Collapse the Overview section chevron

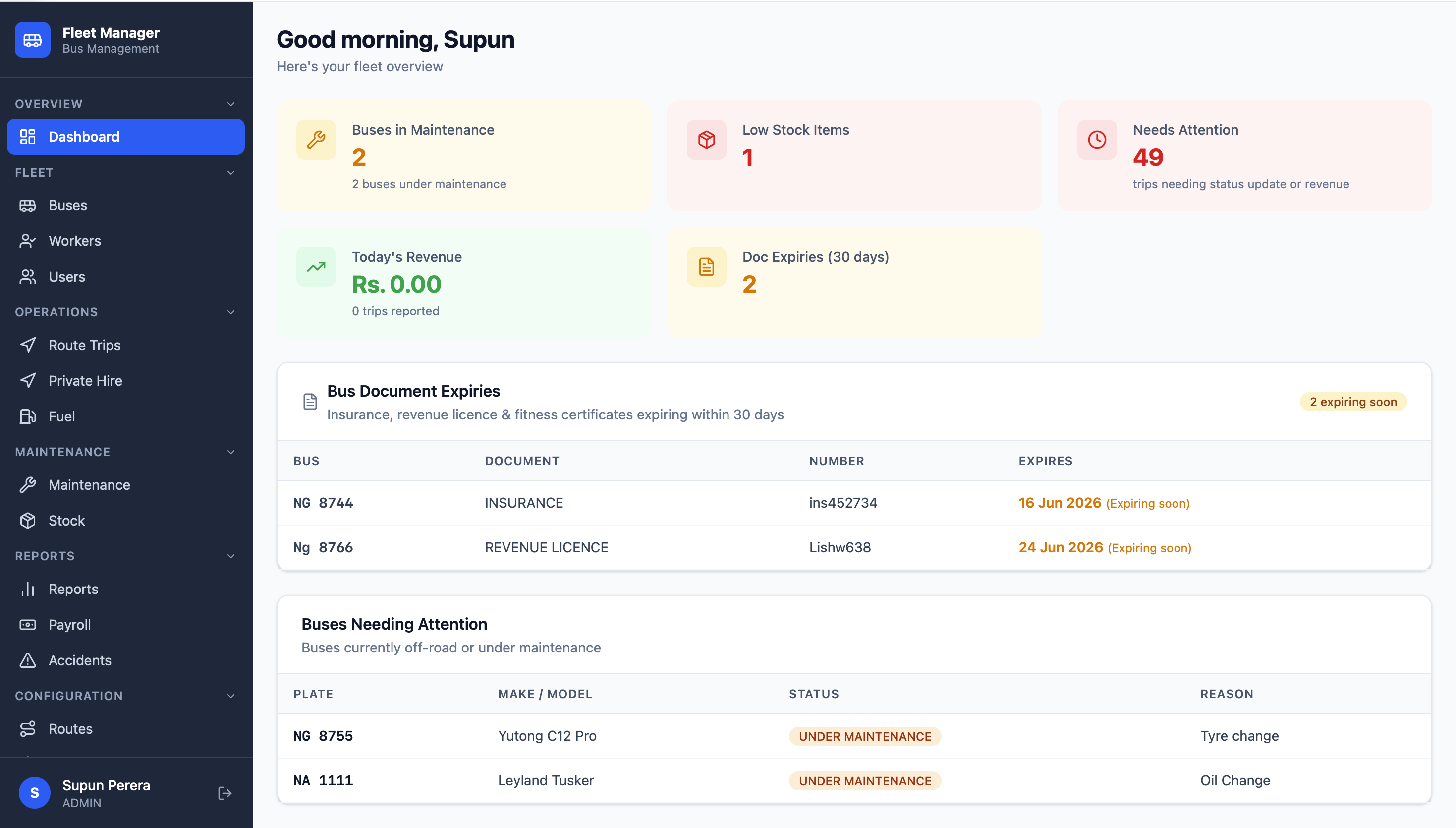(x=231, y=104)
